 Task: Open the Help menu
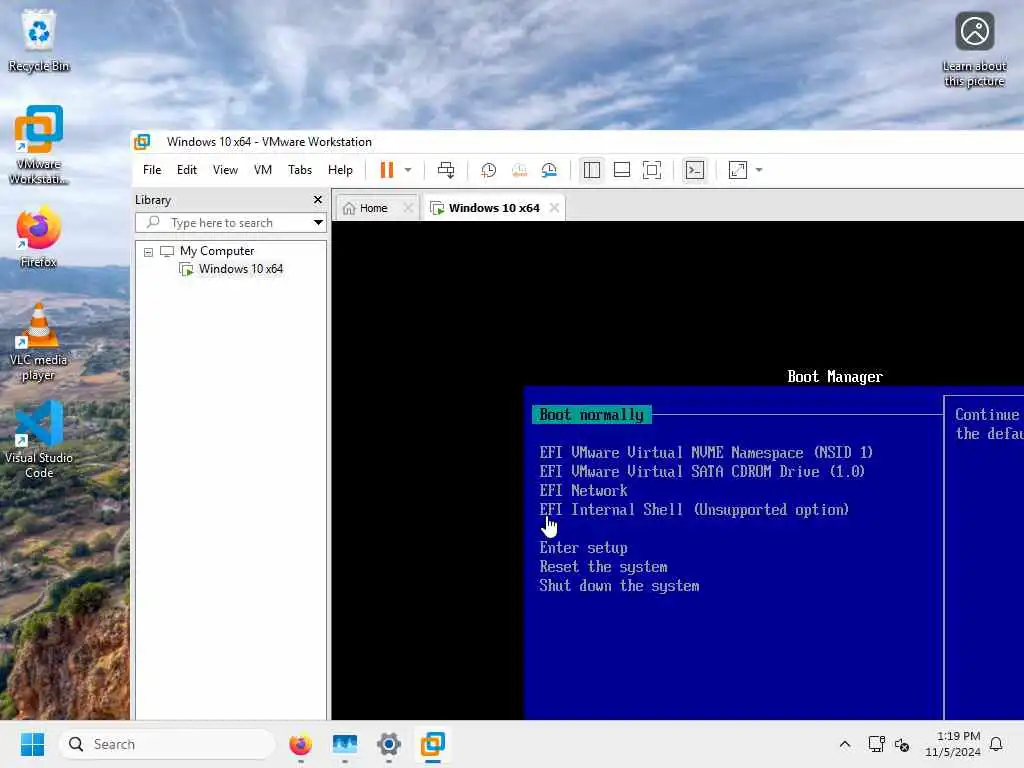[340, 170]
